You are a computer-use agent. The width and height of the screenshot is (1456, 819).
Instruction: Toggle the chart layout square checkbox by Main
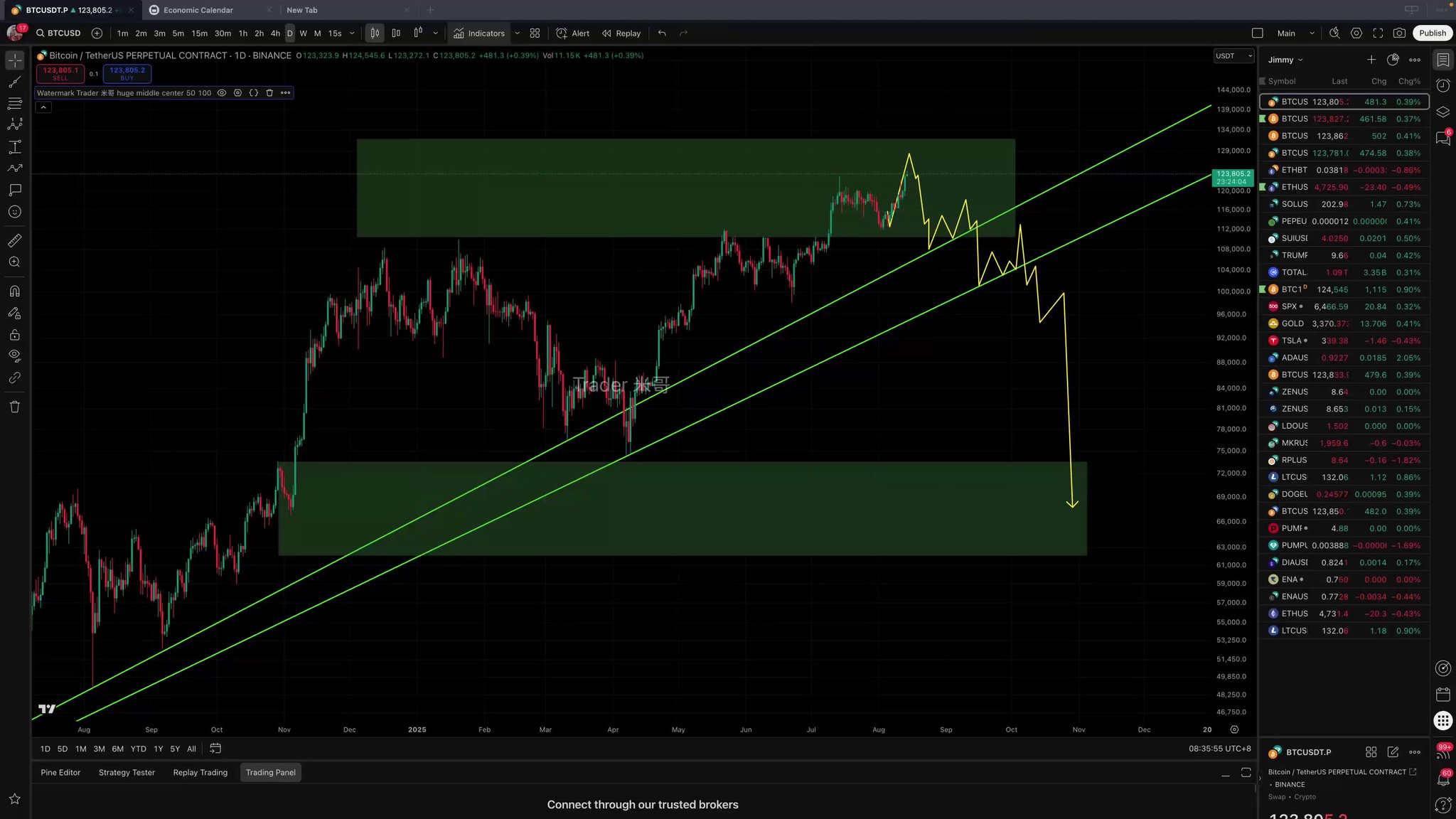[1257, 33]
